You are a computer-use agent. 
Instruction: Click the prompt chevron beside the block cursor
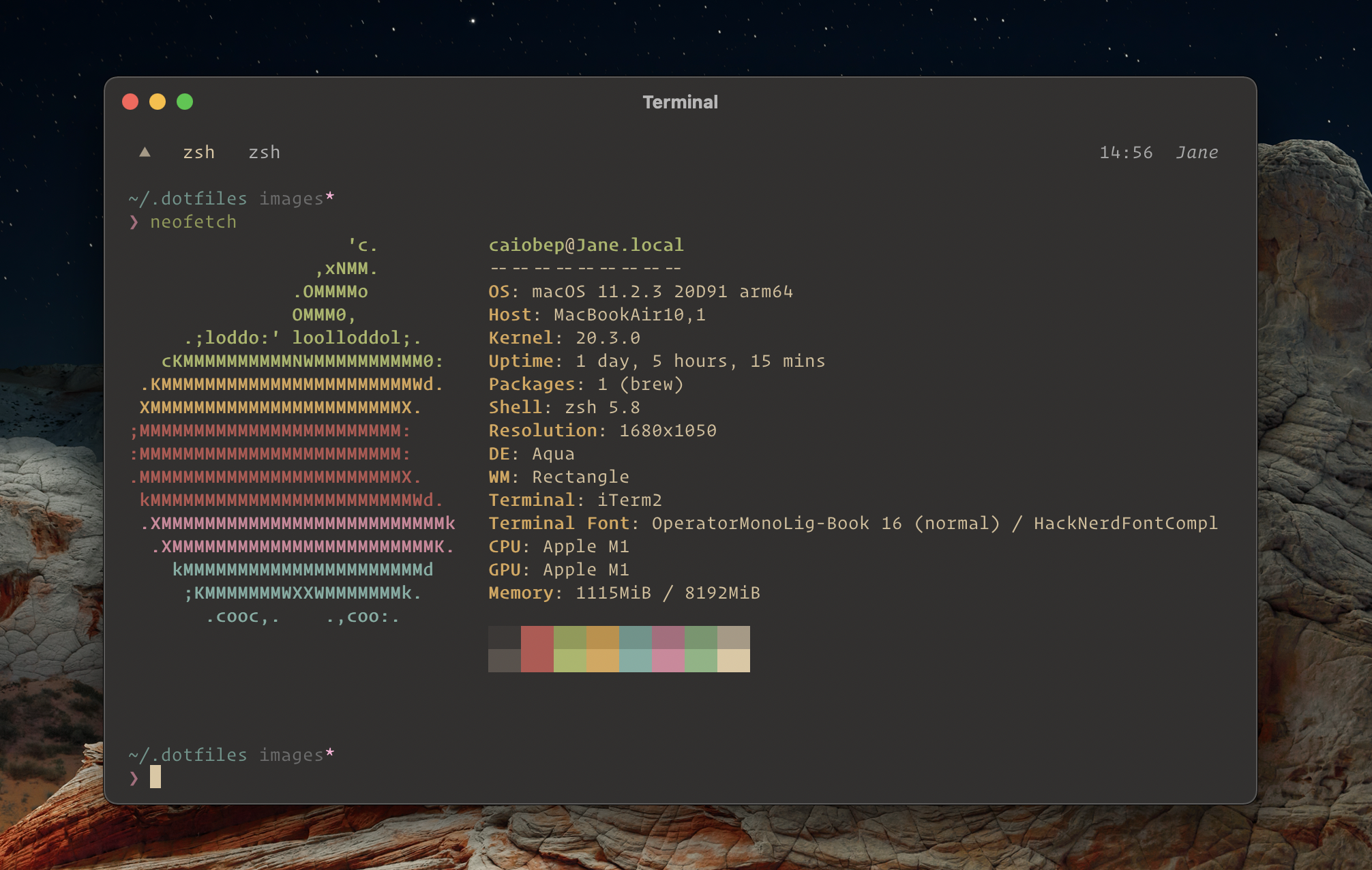pos(134,778)
